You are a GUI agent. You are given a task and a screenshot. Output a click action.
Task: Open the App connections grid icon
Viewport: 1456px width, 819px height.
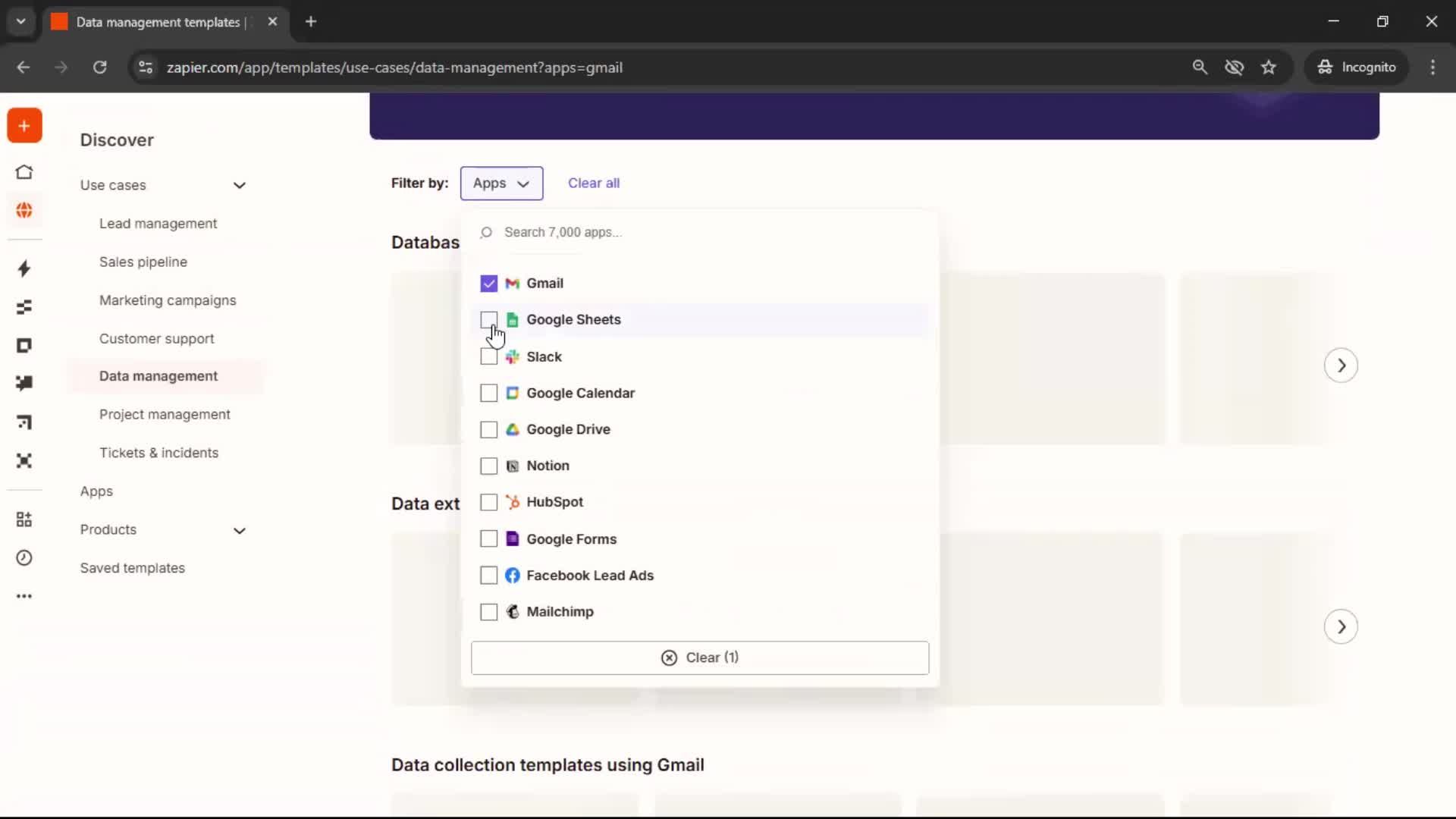pos(24,519)
